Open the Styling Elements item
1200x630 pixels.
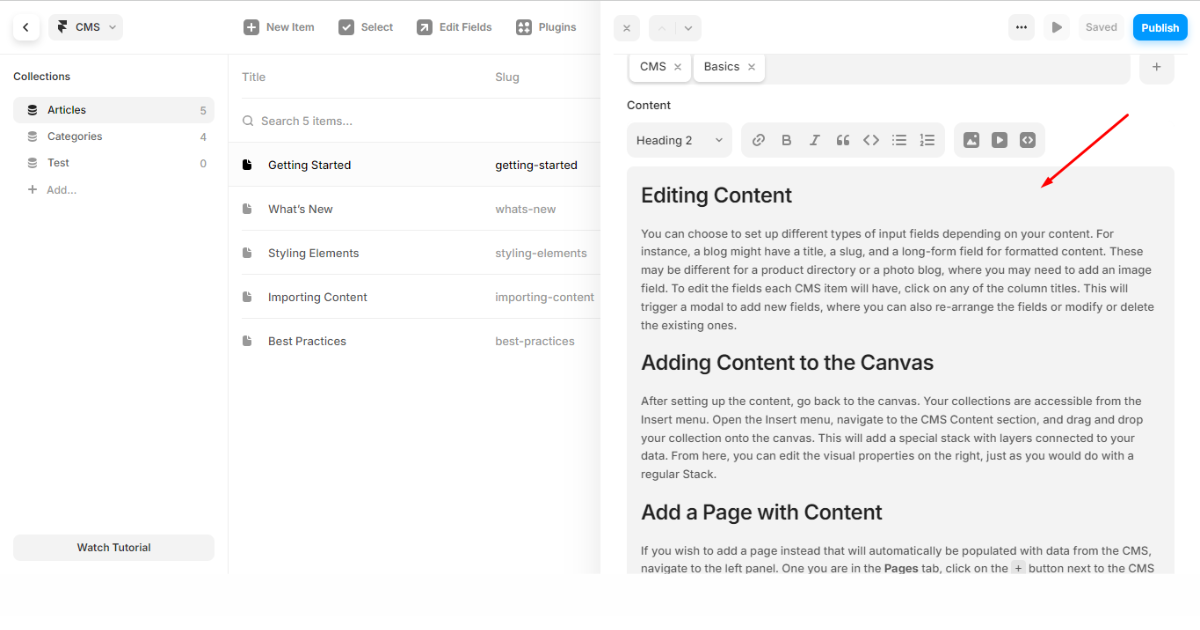[x=313, y=253]
